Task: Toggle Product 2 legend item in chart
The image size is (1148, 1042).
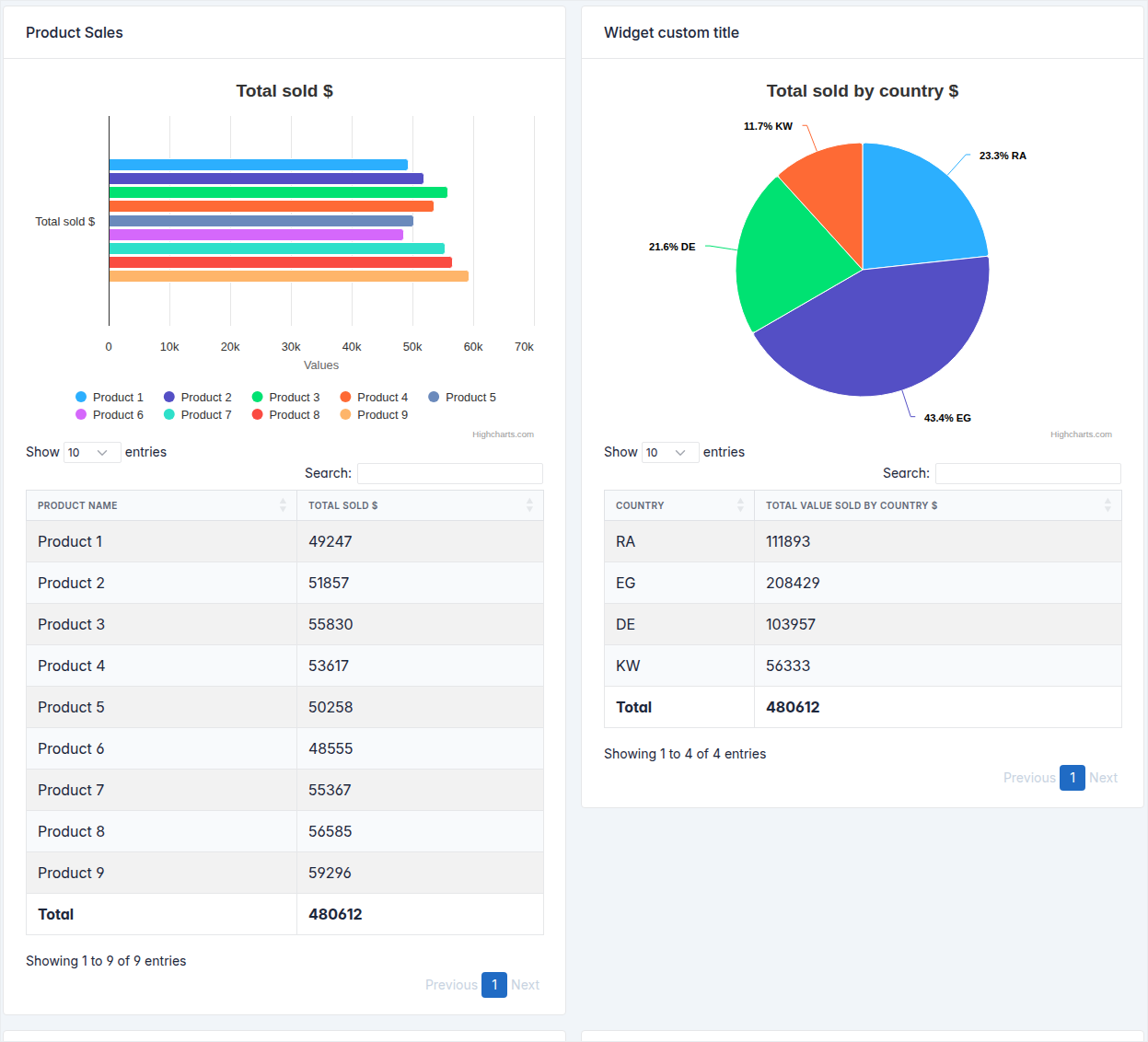Action: pos(198,398)
